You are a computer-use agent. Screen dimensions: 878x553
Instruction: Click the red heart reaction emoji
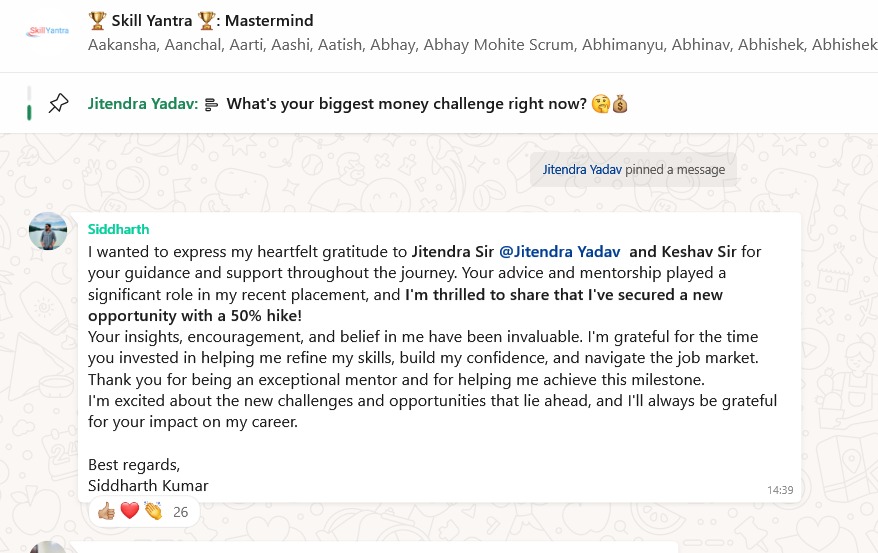coord(129,512)
